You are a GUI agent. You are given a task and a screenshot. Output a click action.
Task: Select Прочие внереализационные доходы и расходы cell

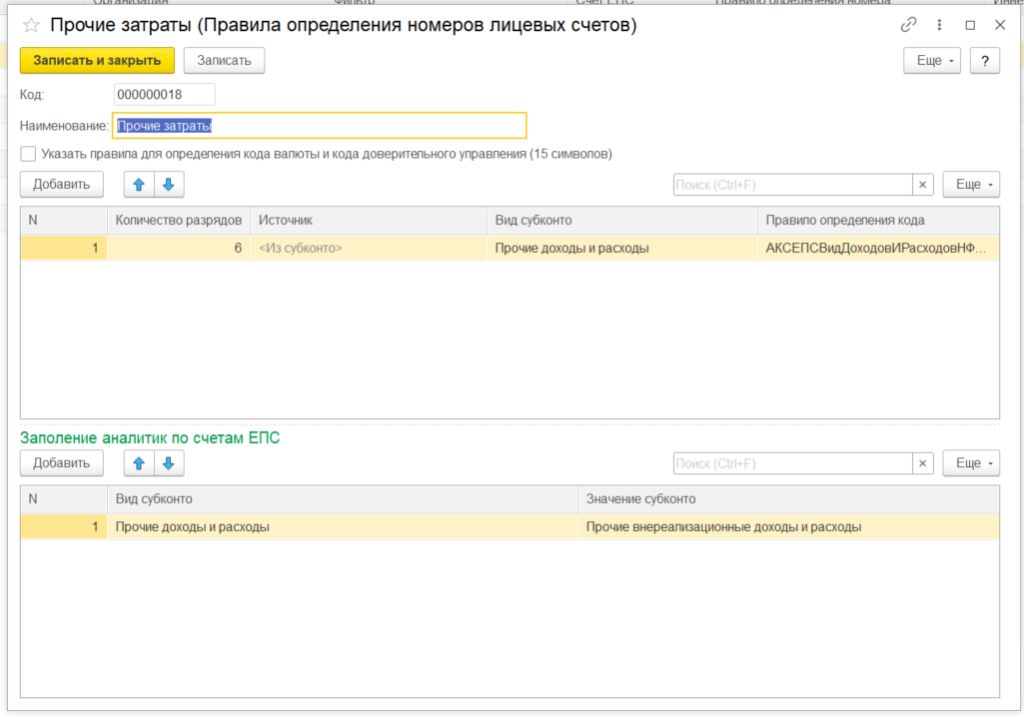tap(723, 527)
